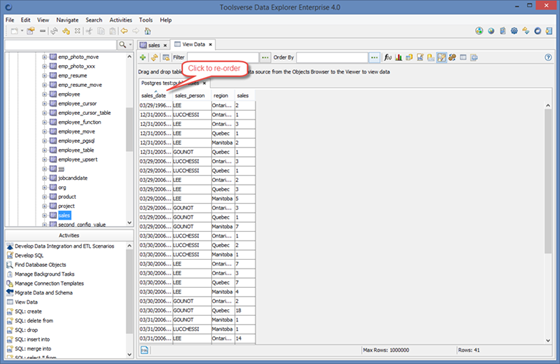This screenshot has width=560, height=364.
Task: Expand the sales tree node
Action: click(x=45, y=215)
